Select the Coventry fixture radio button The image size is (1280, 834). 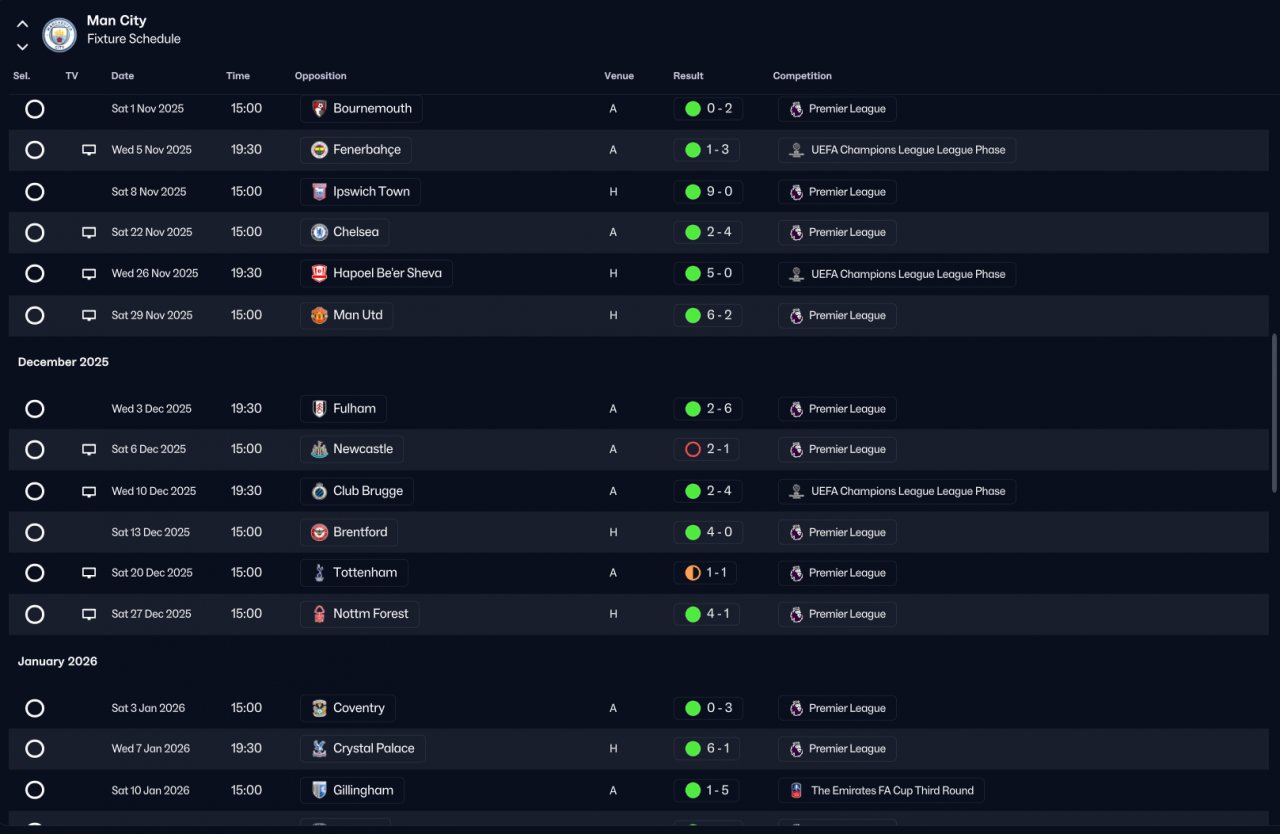point(35,708)
